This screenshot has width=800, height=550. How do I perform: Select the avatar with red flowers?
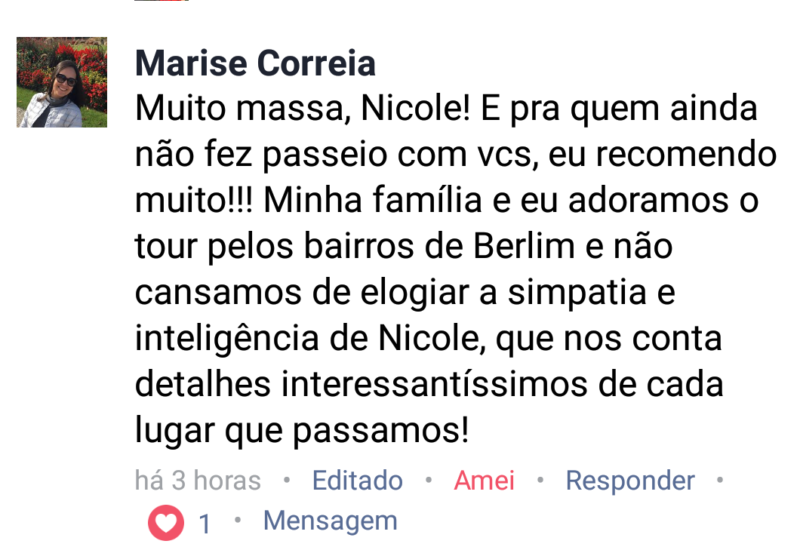point(62,82)
